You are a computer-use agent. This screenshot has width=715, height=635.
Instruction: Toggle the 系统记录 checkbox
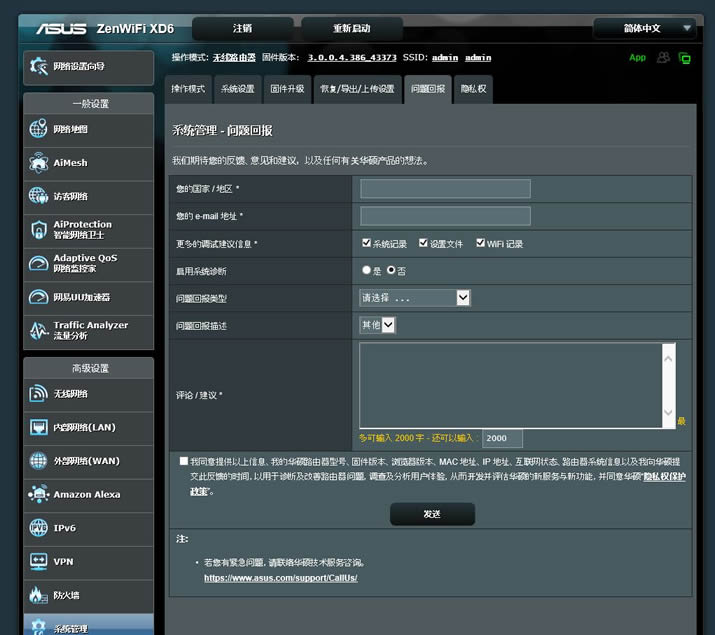[366, 243]
